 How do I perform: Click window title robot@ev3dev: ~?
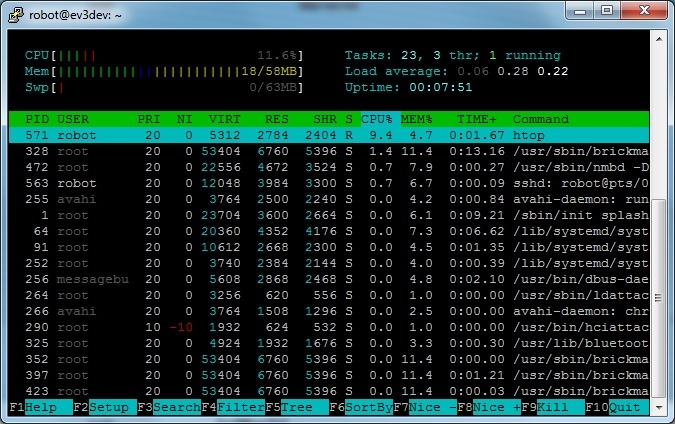[x=75, y=15]
